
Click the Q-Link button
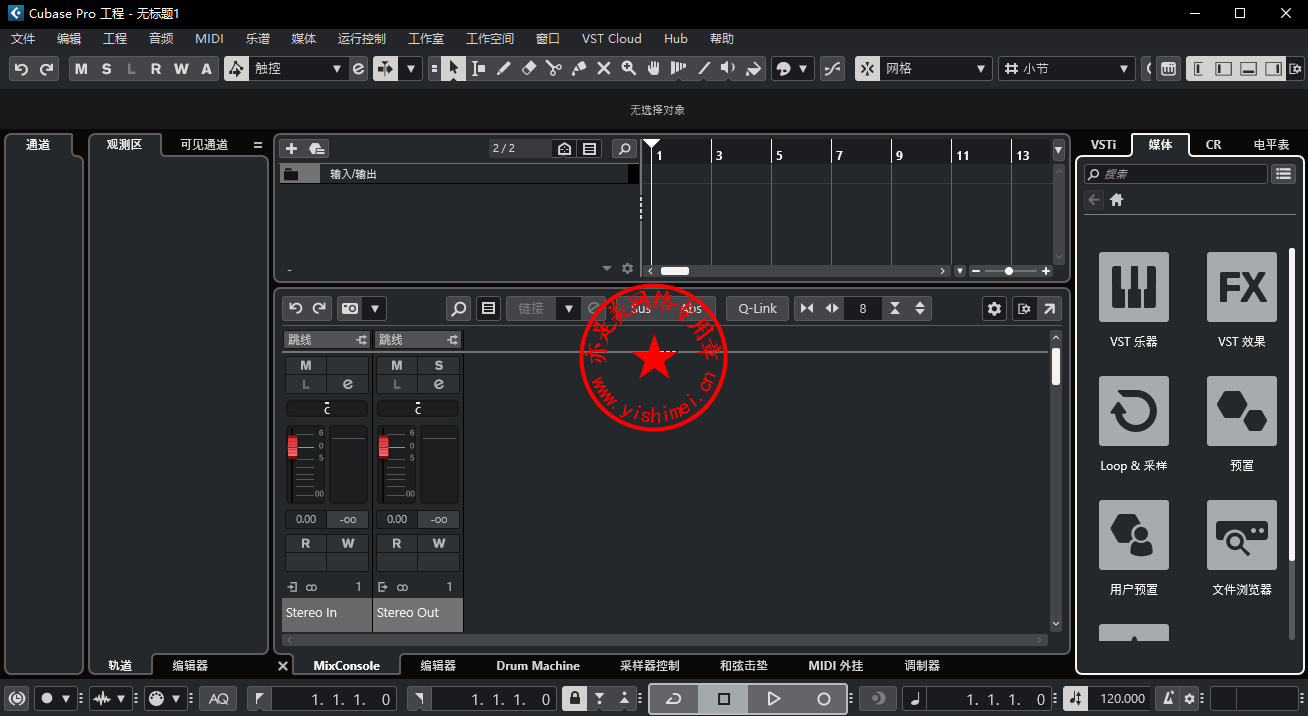(758, 309)
